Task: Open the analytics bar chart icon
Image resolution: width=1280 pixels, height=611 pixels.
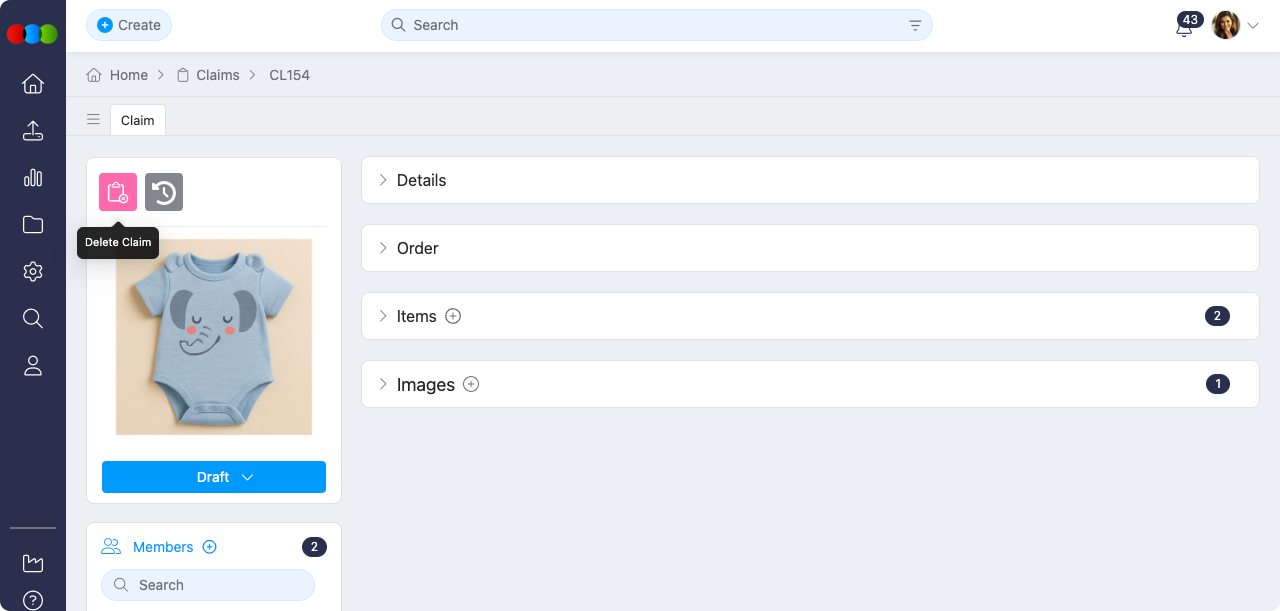Action: pyautogui.click(x=33, y=178)
